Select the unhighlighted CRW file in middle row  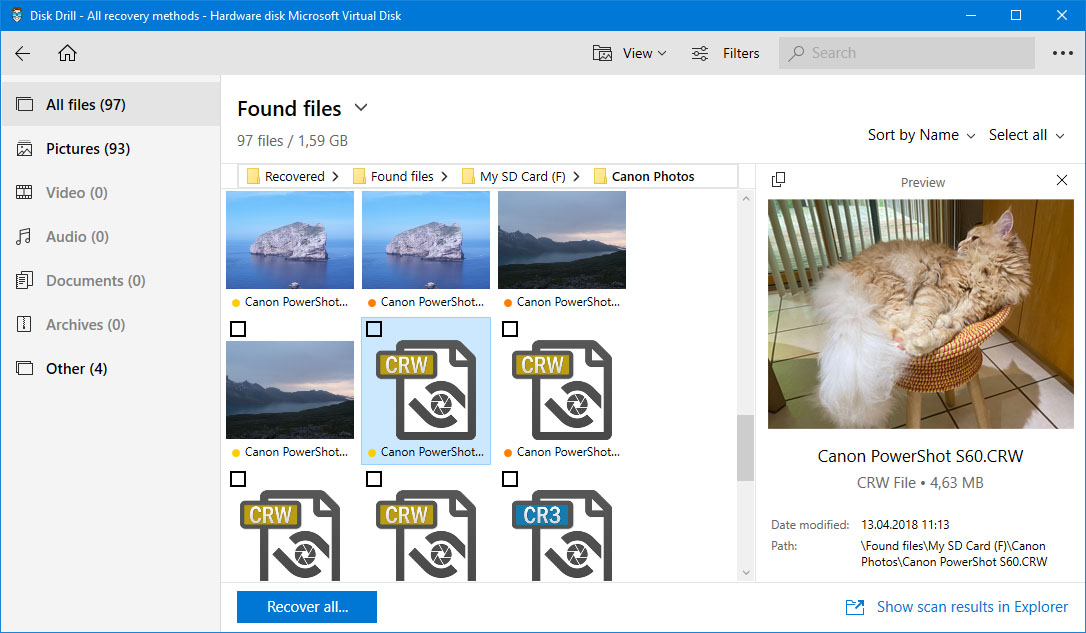562,390
